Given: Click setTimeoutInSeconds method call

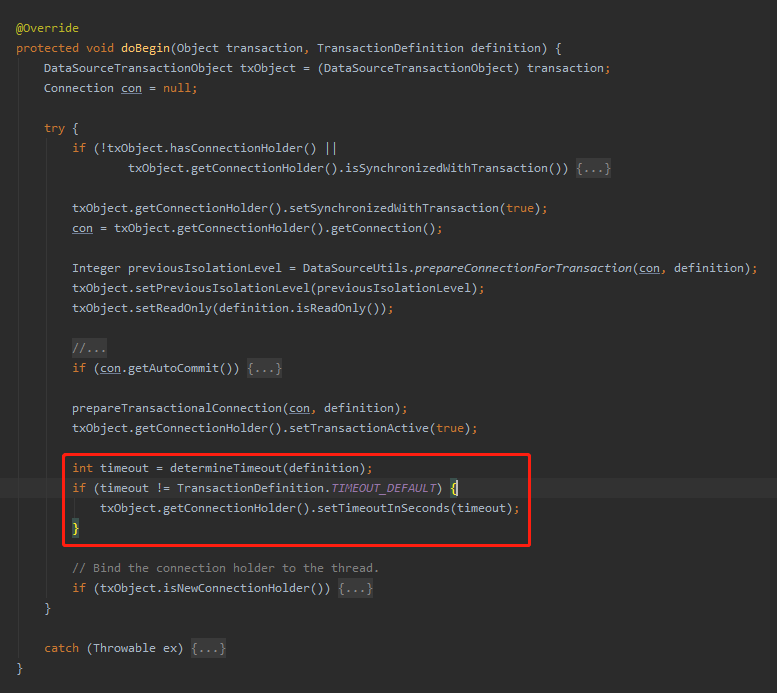Looking at the screenshot, I should point(383,508).
